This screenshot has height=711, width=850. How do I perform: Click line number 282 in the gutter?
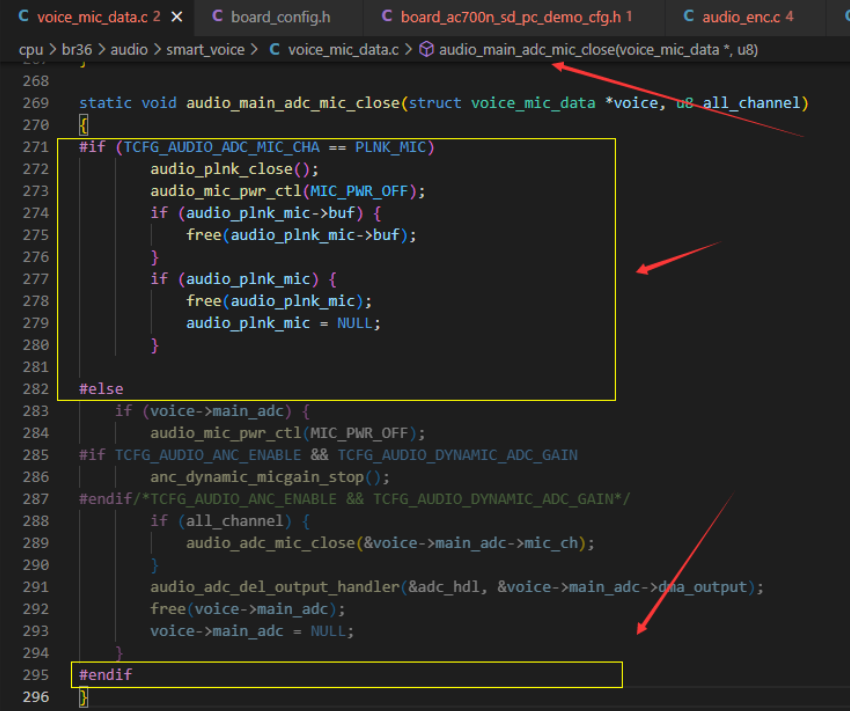(36, 389)
